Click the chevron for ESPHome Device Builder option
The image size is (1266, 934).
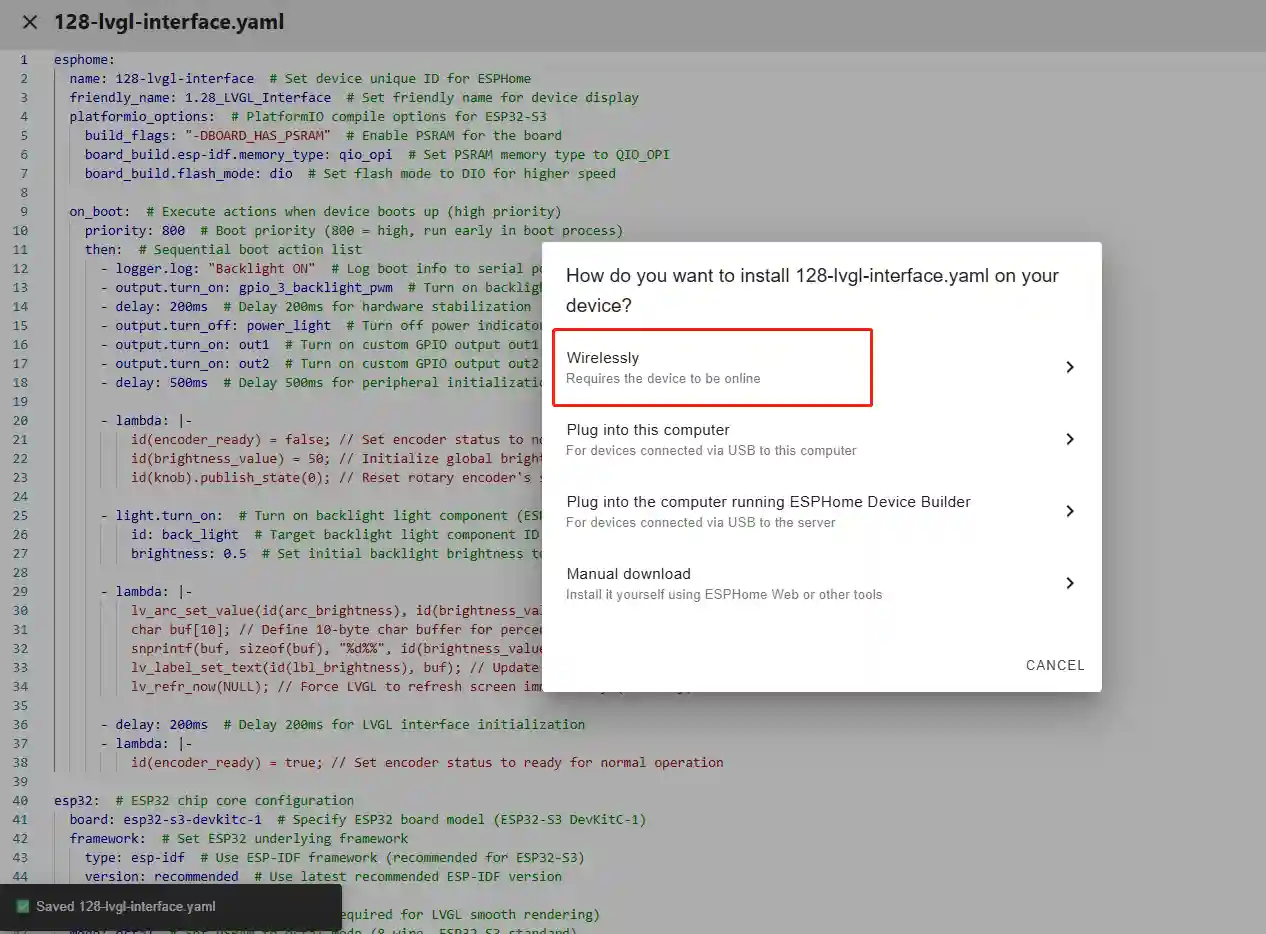(1069, 511)
